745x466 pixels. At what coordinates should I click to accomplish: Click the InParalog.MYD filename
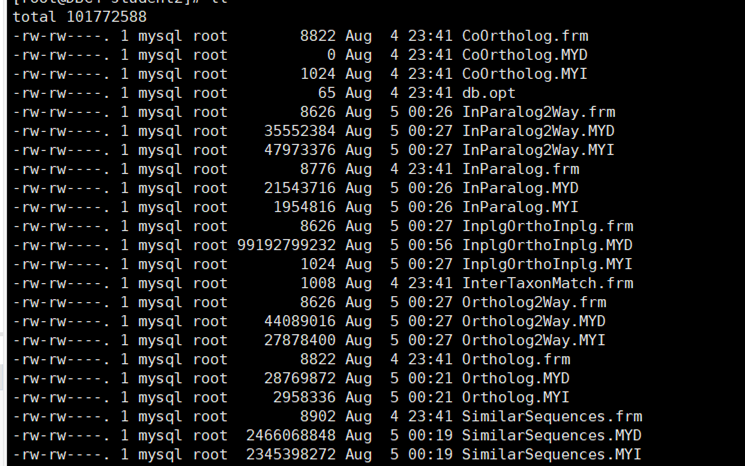tap(520, 188)
